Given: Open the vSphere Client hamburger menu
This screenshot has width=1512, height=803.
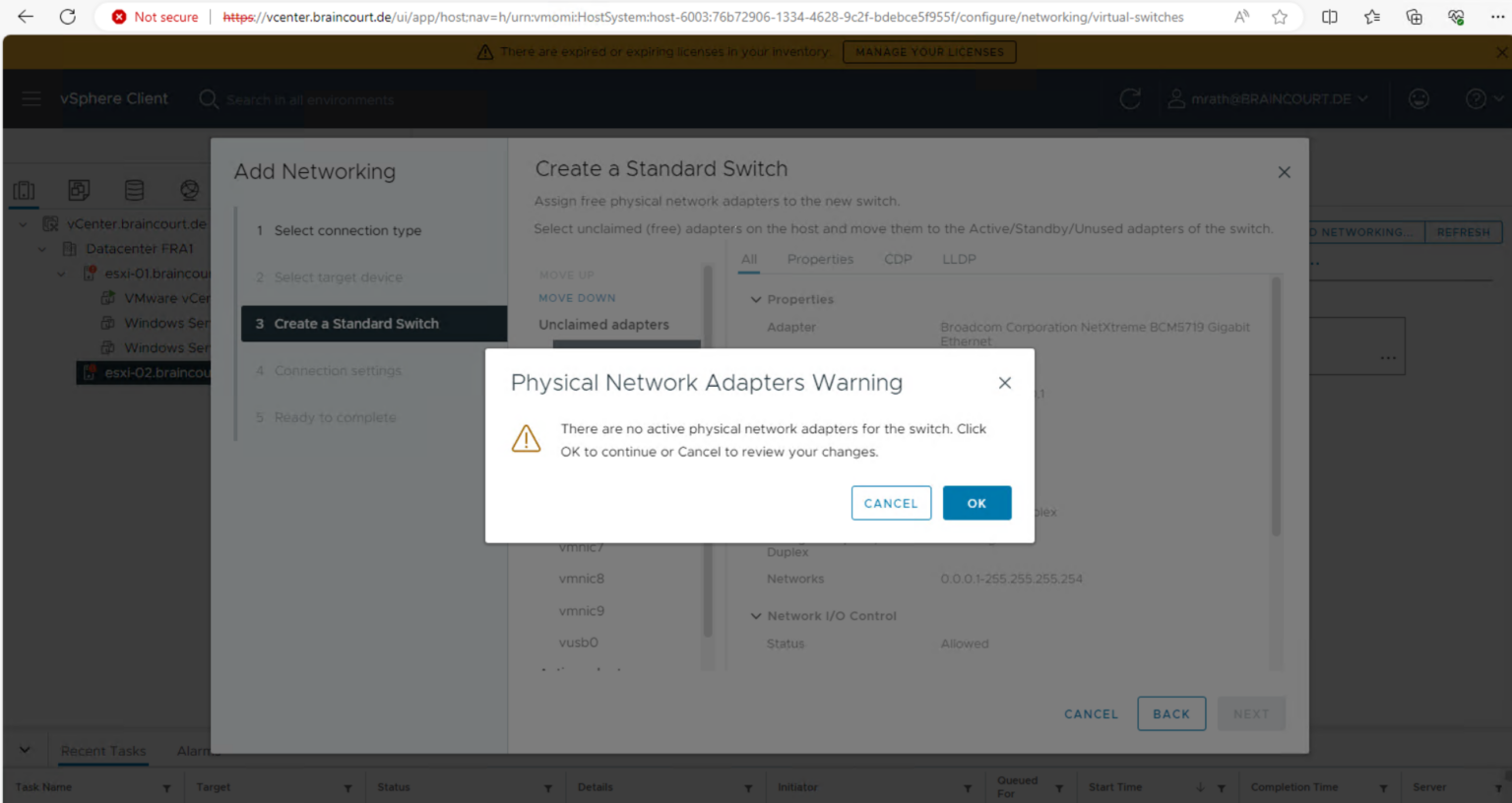Looking at the screenshot, I should [31, 98].
